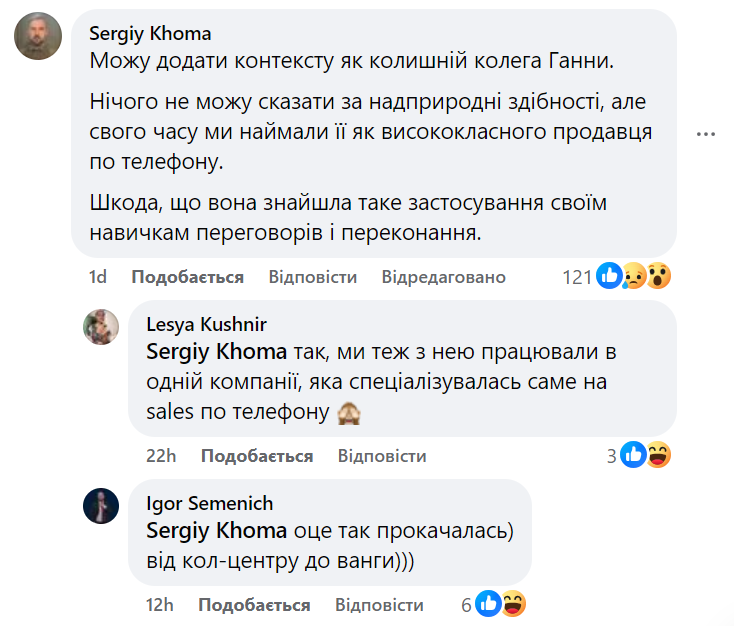Image resolution: width=734 pixels, height=626 pixels.
Task: Toggle Подобається on Lesya Kushnir's reply
Action: click(x=257, y=456)
